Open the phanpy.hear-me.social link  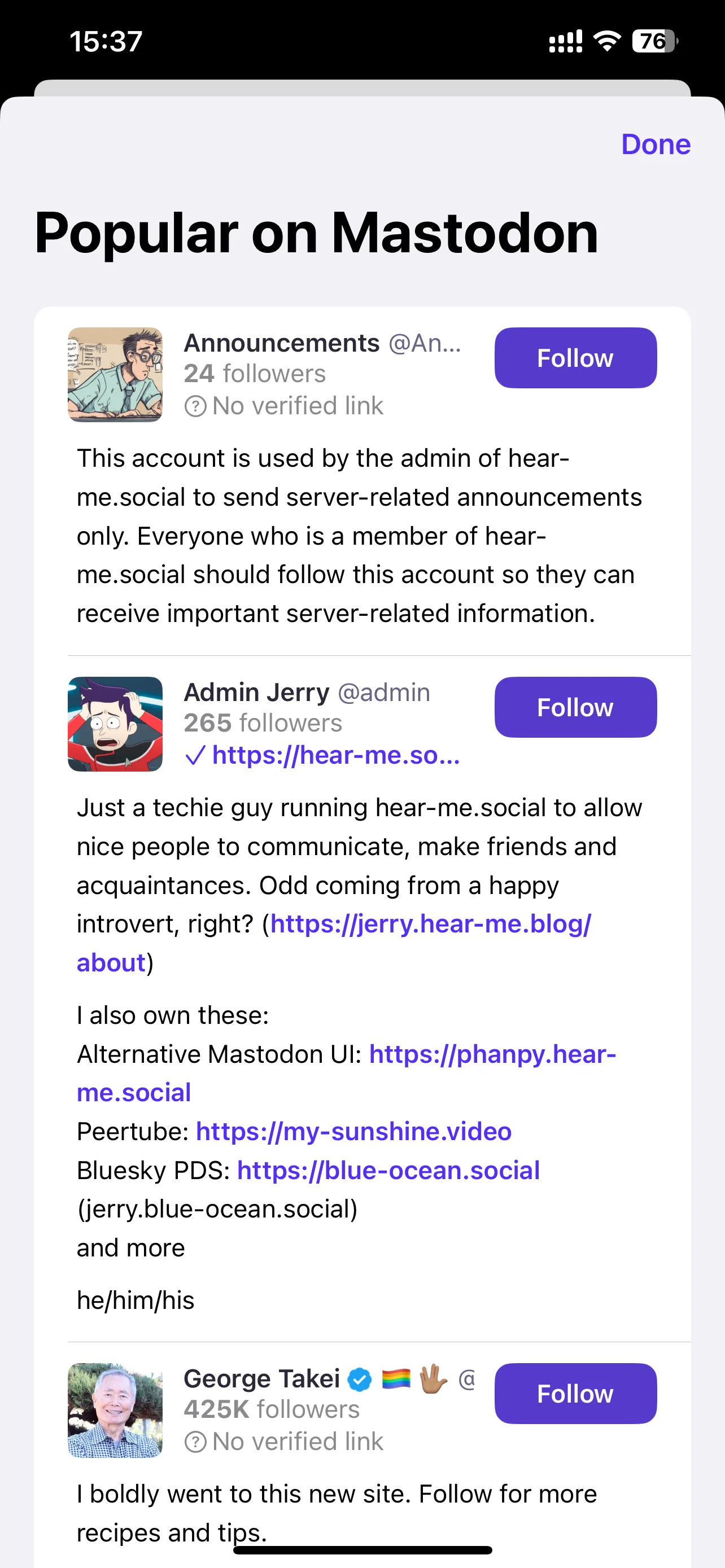click(346, 1073)
